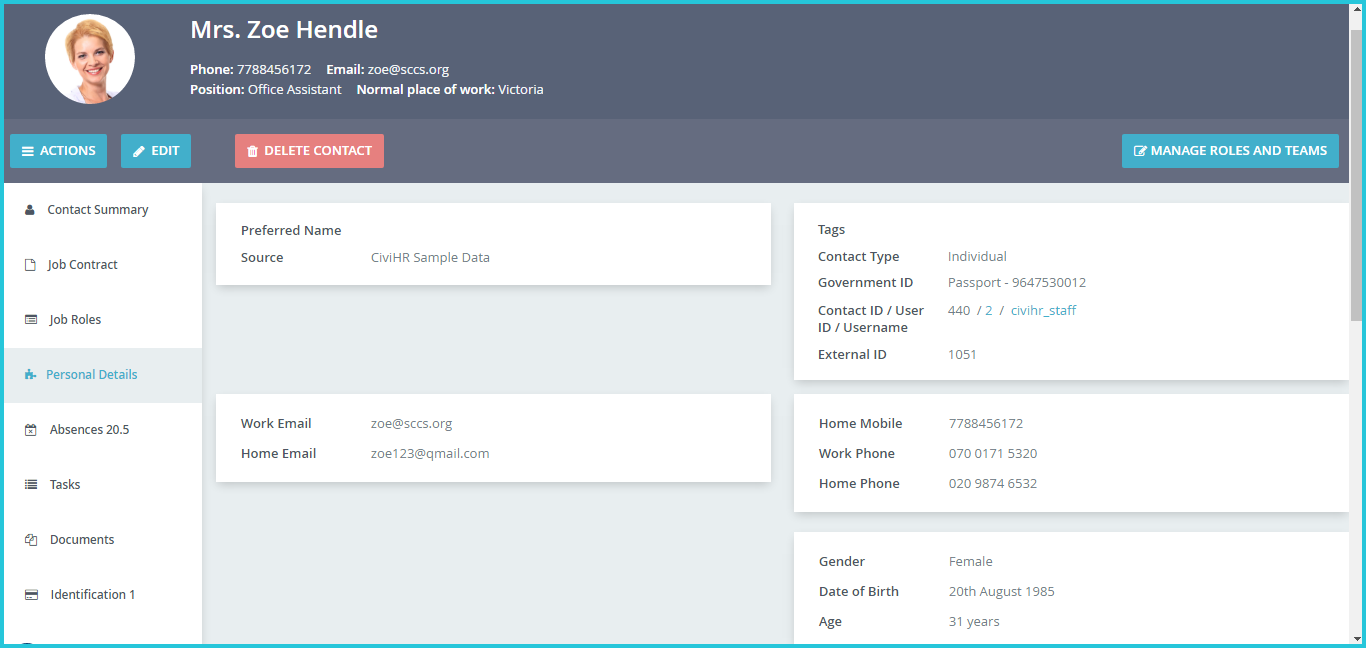Click the CiviHR Sample Data source value
Viewport: 1366px width, 648px height.
pos(430,258)
